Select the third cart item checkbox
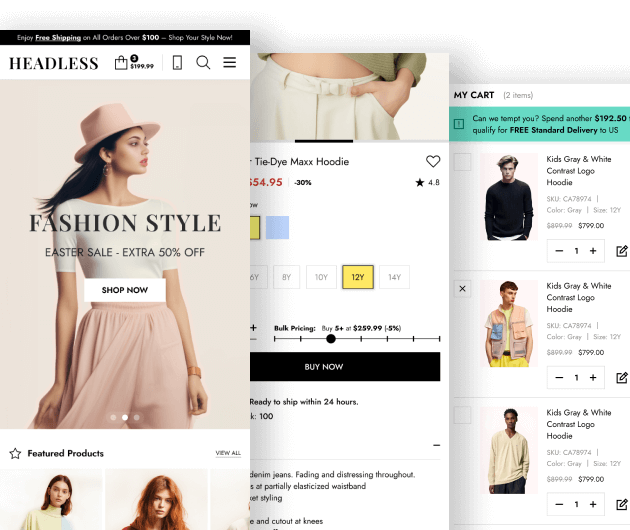This screenshot has height=530, width=630. click(x=462, y=414)
